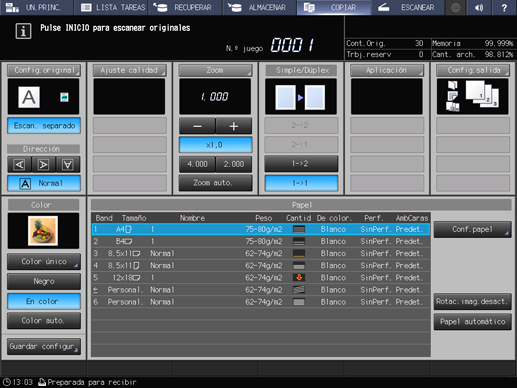Click the original A document preview icon
The image size is (517, 388).
[29, 97]
